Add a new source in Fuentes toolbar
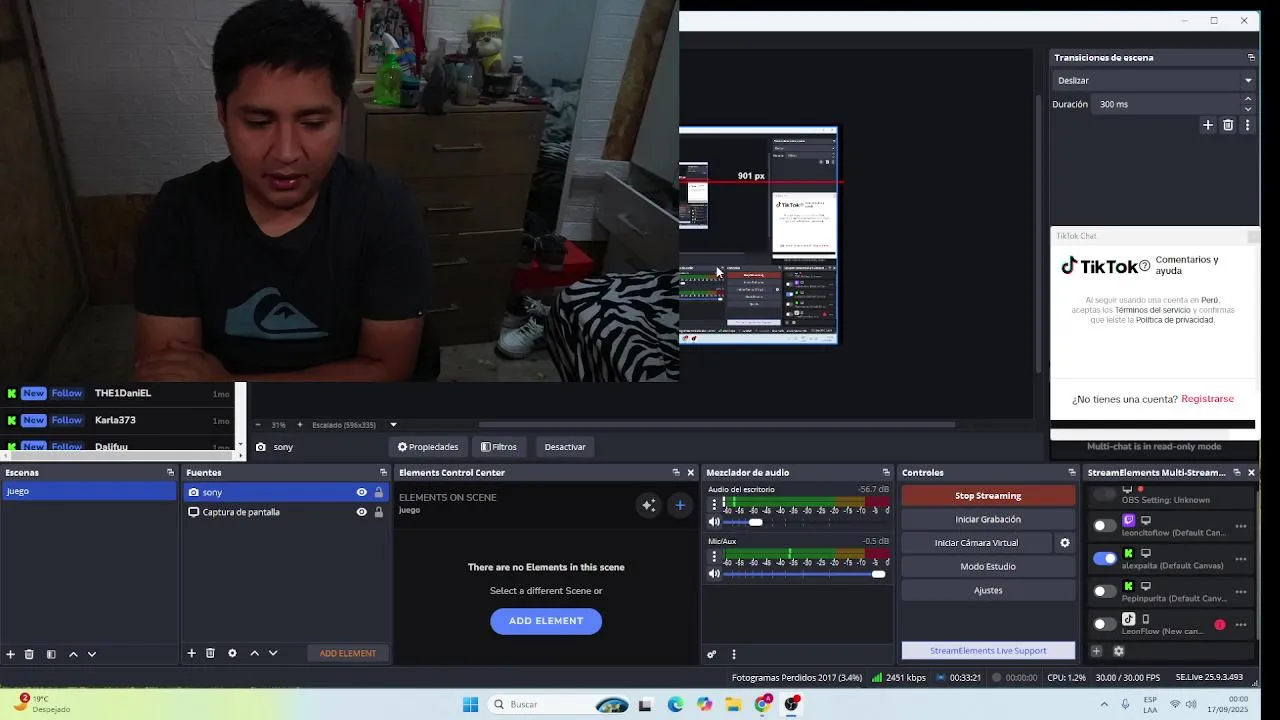This screenshot has height=720, width=1280. point(191,653)
